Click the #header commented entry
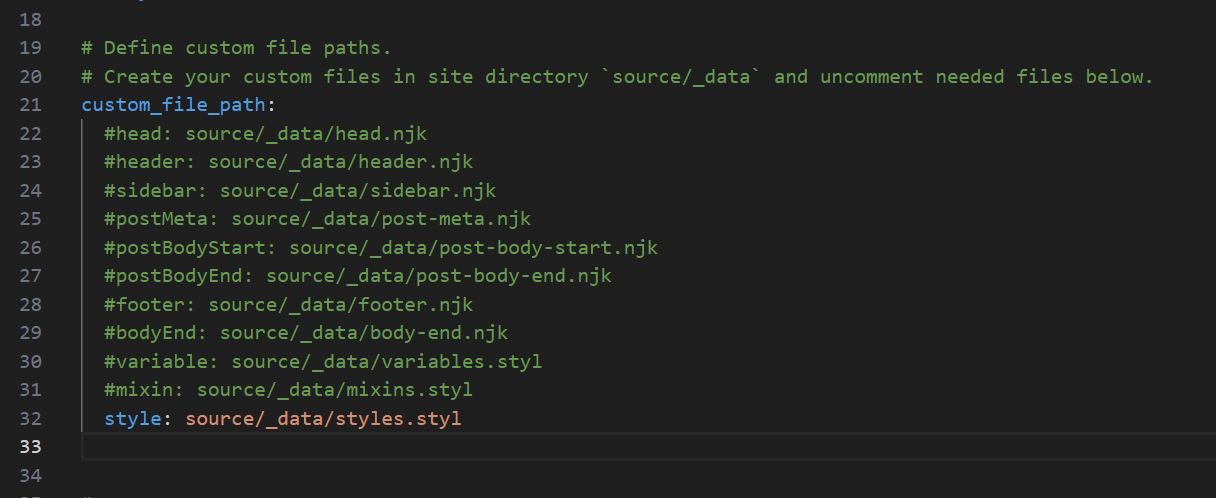Screen dimensions: 1216x498 coord(288,161)
